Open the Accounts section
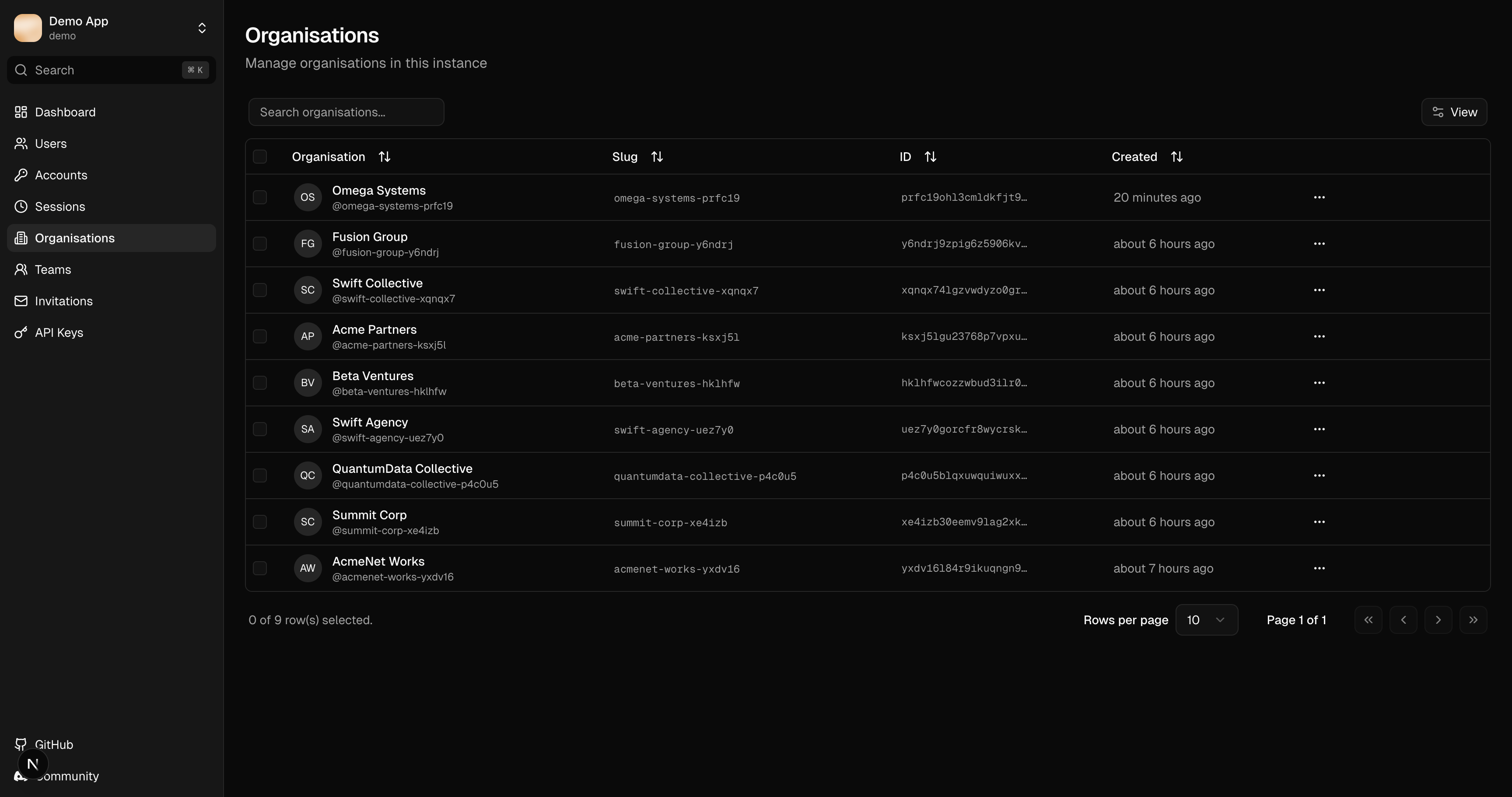 [x=60, y=175]
